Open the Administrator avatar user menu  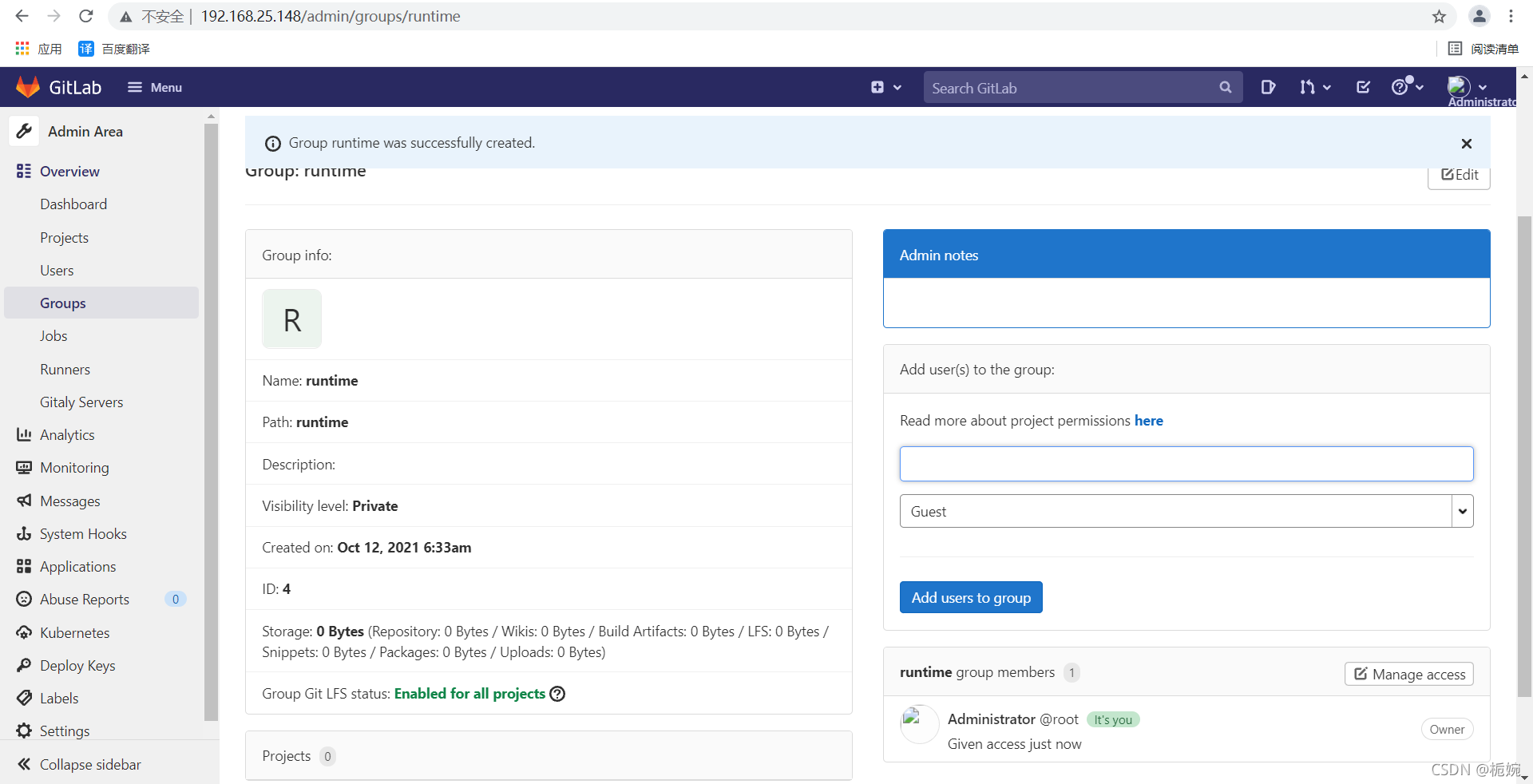click(1468, 87)
